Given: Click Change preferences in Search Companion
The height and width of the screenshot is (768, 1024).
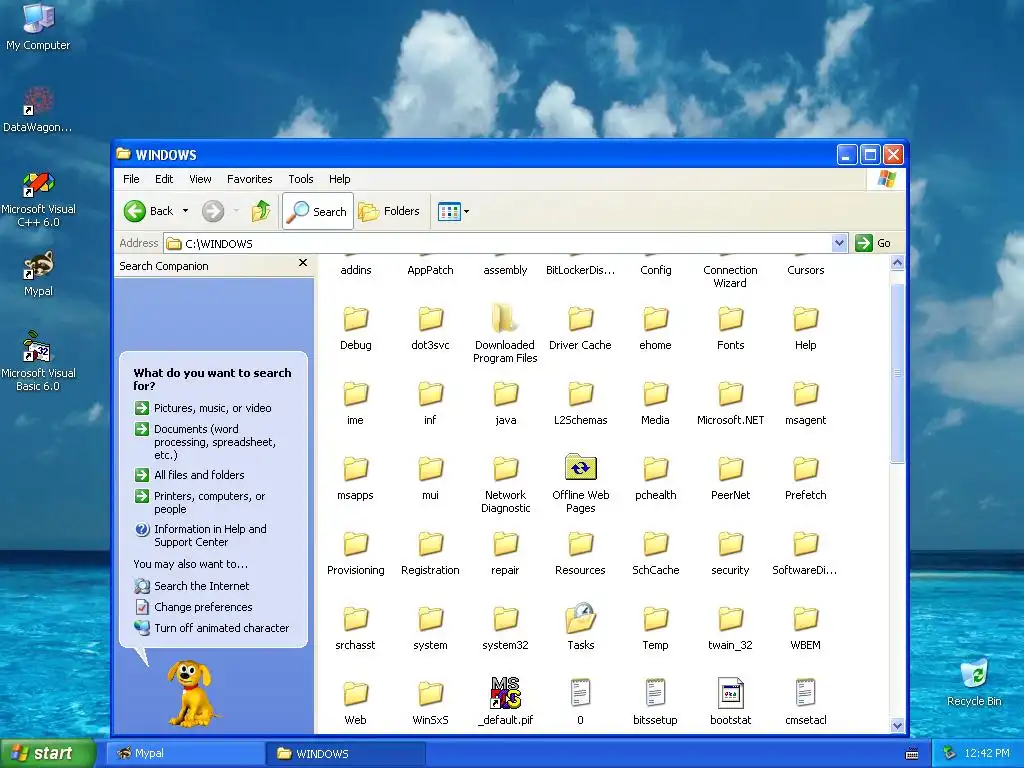Looking at the screenshot, I should click(193, 607).
